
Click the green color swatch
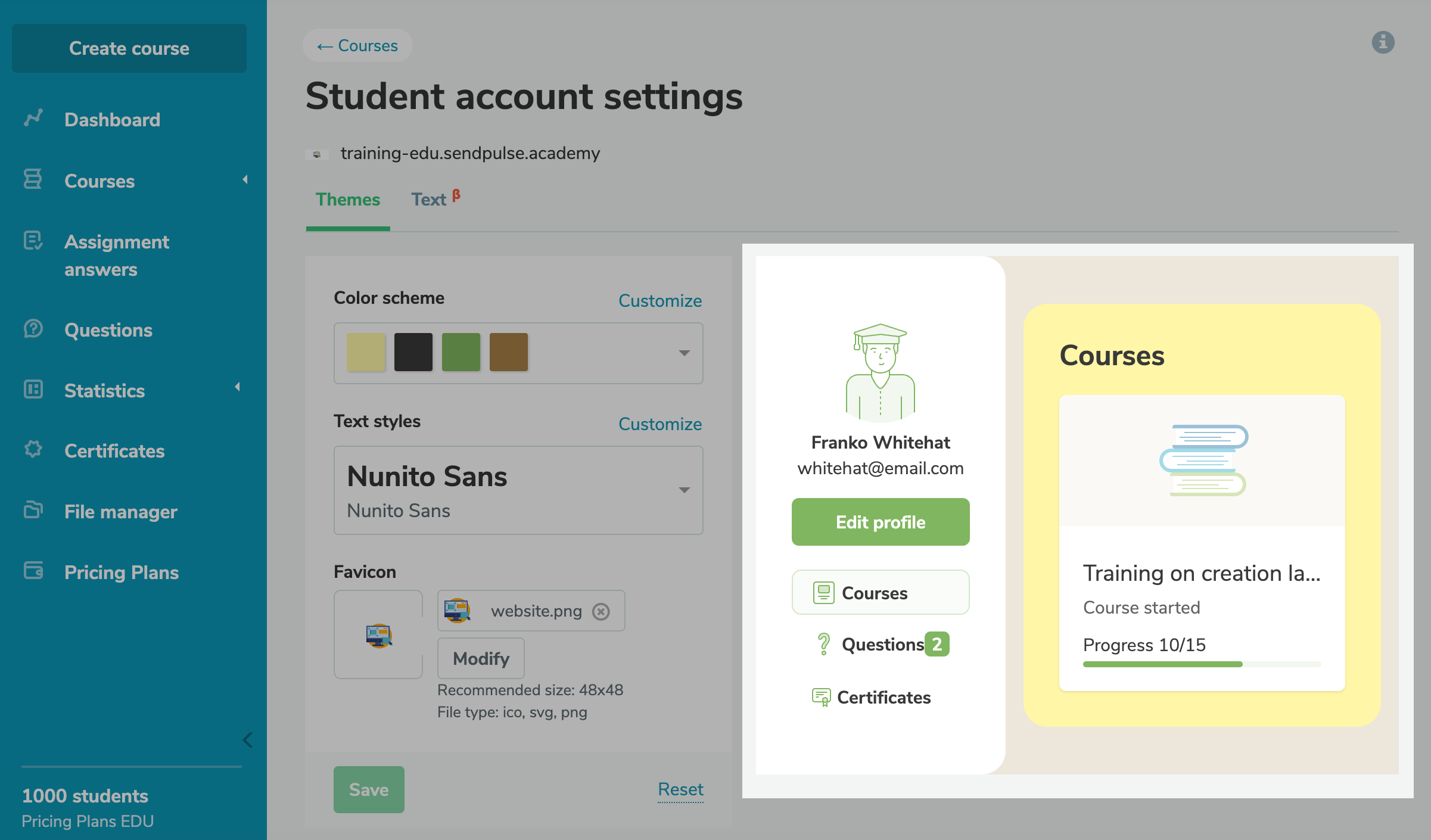click(x=461, y=352)
